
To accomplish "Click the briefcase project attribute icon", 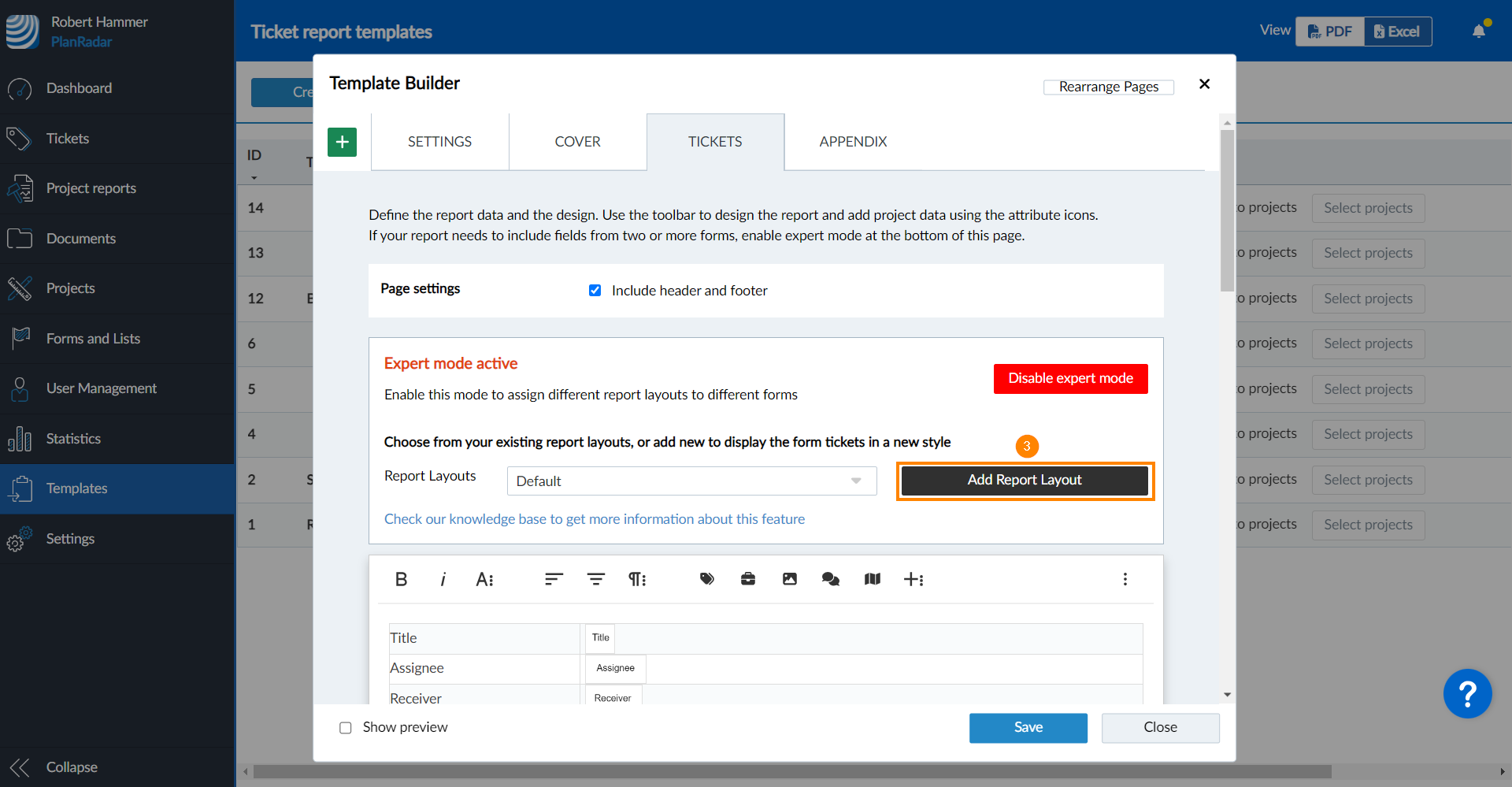I will [x=748, y=579].
